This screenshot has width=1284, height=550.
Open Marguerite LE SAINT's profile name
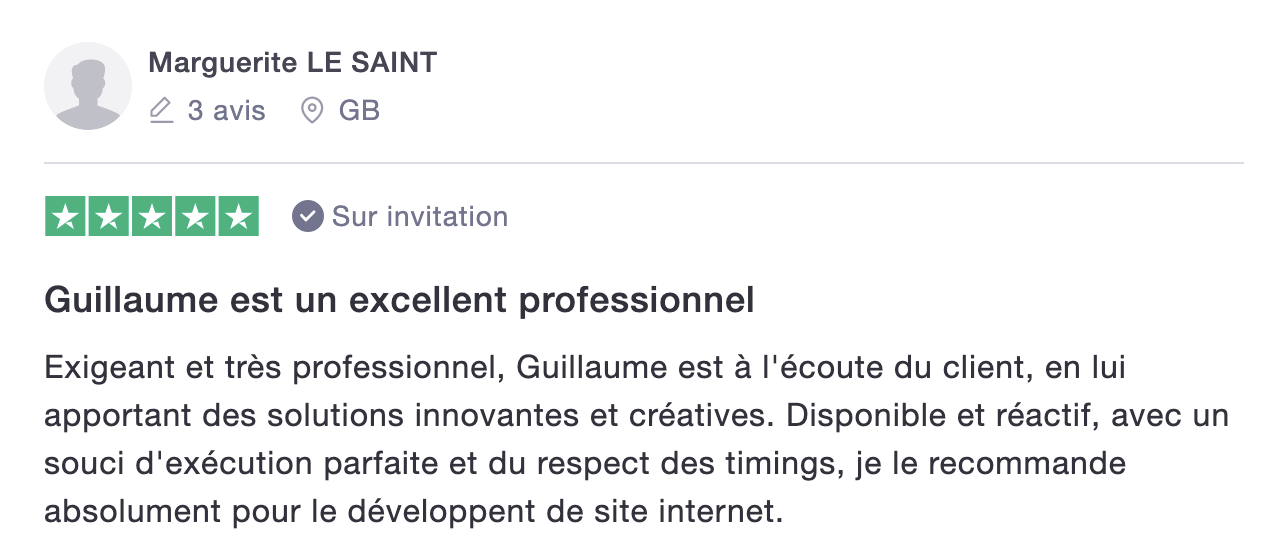tap(293, 63)
